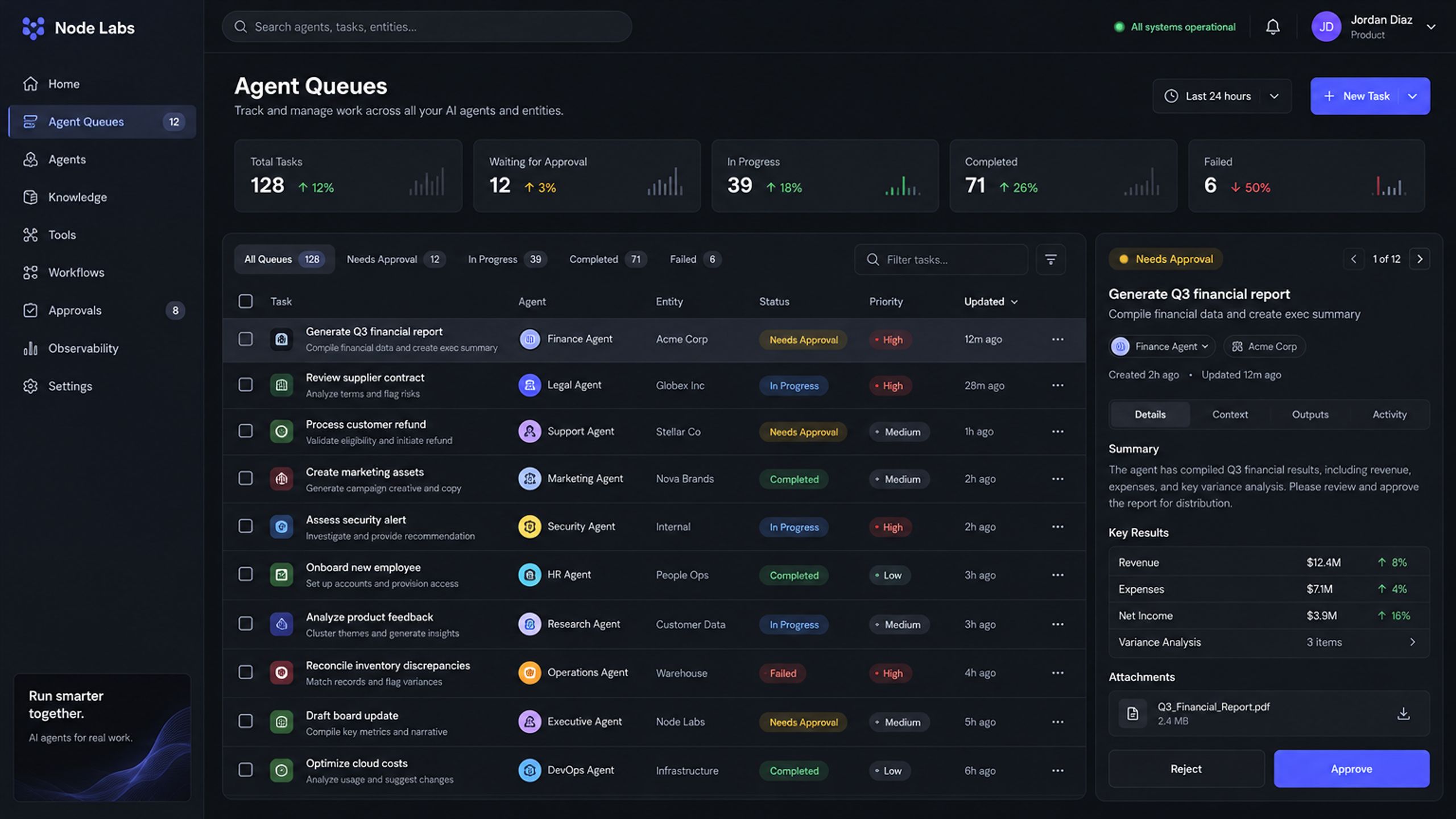Open the Workflows sidebar section
Viewport: 1456px width, 819px height.
[x=102, y=272]
